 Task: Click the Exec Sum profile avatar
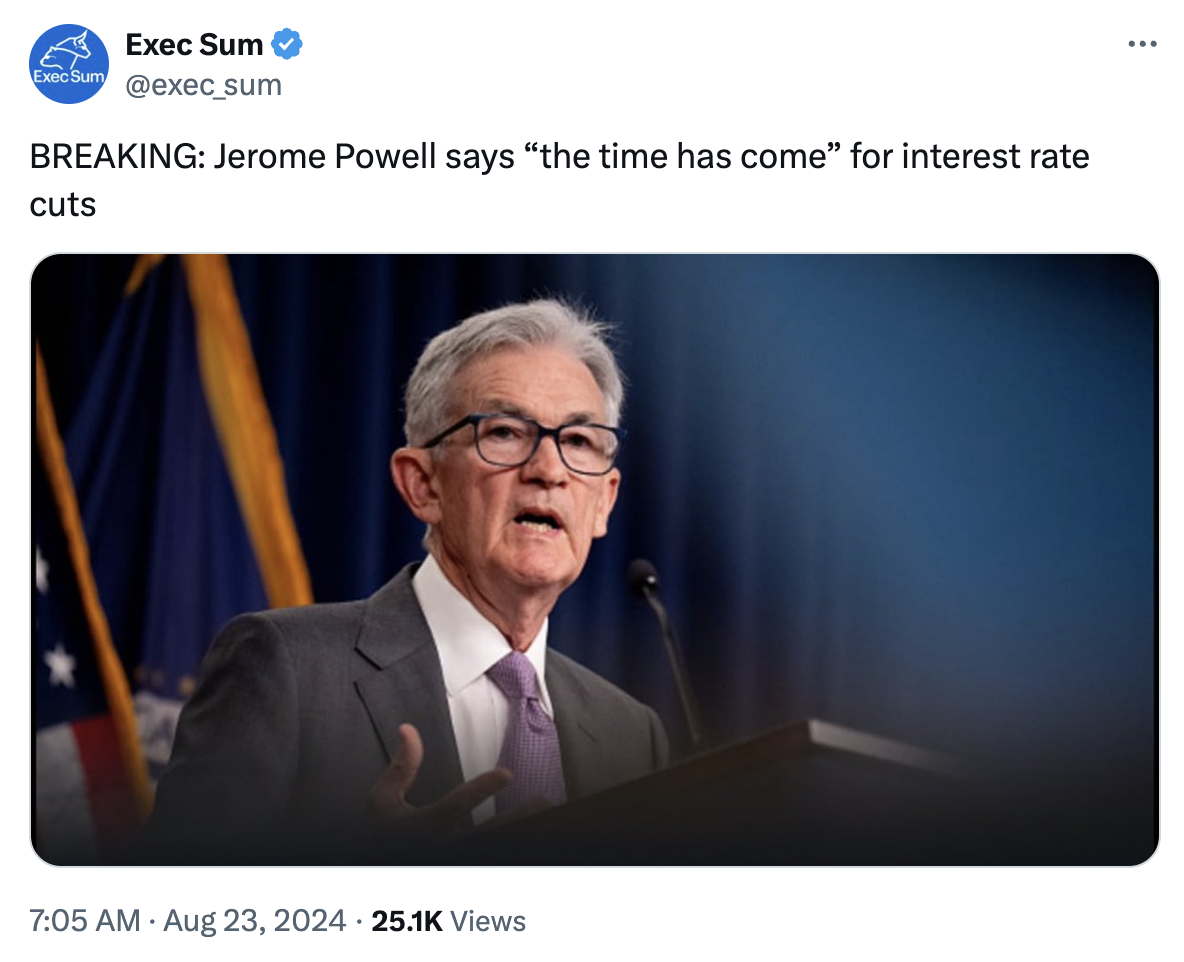(x=69, y=64)
